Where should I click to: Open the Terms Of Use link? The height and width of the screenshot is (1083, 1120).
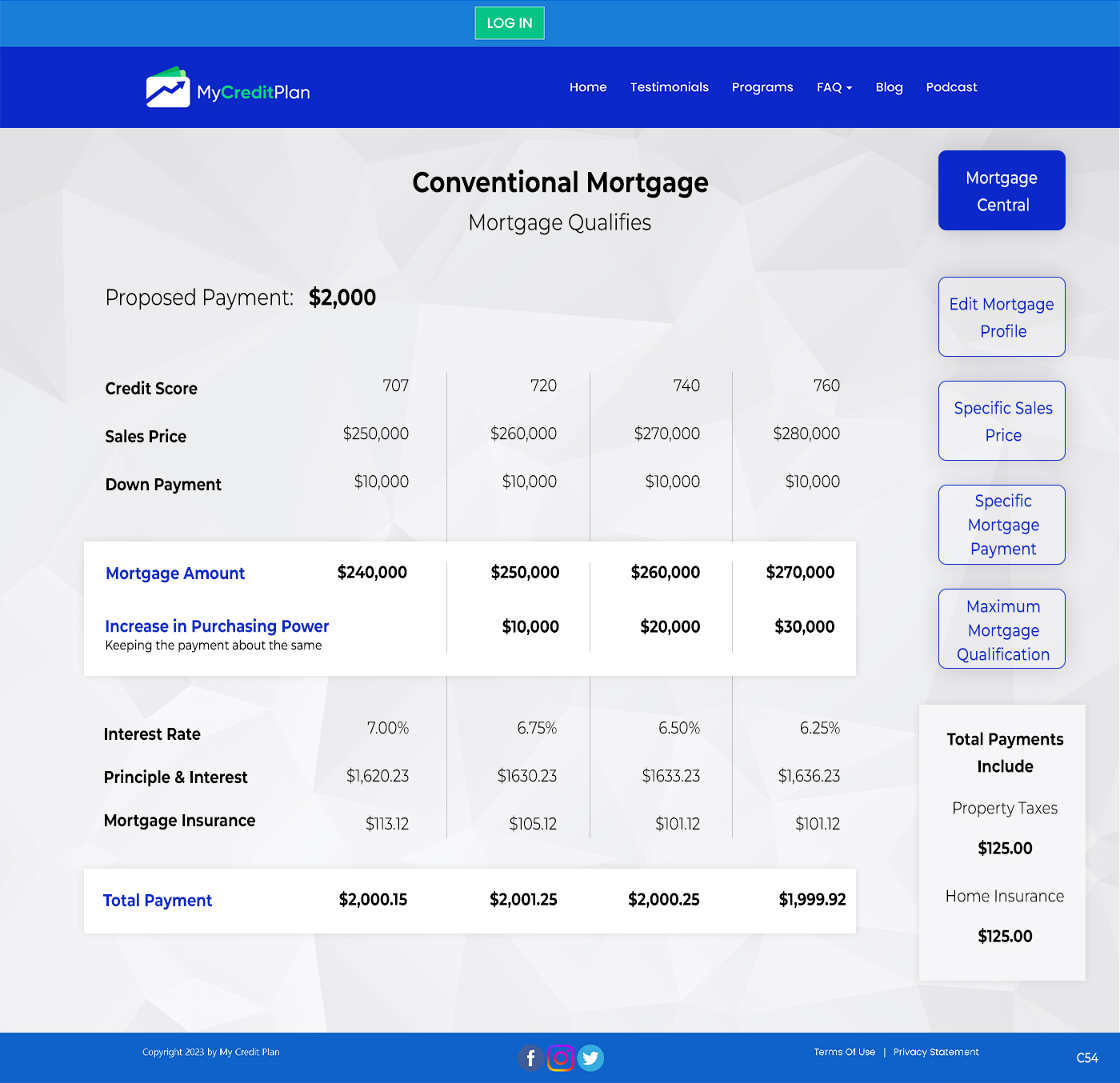coord(844,1052)
